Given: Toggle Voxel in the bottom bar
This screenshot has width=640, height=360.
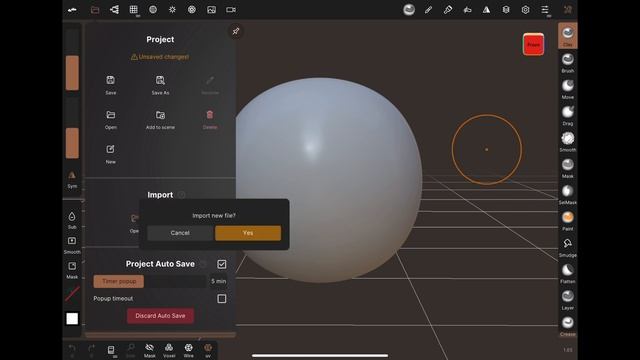Looking at the screenshot, I should tap(169, 350).
